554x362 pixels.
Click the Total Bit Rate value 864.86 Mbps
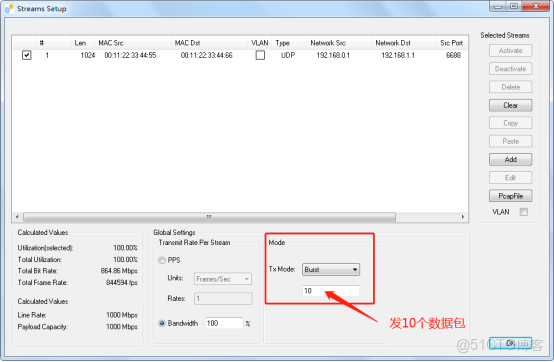[119, 271]
